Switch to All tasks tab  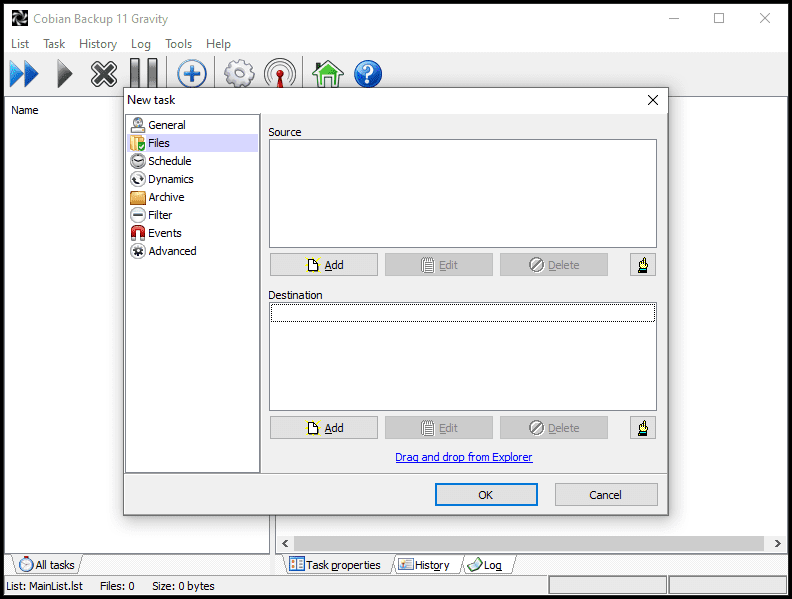(46, 565)
